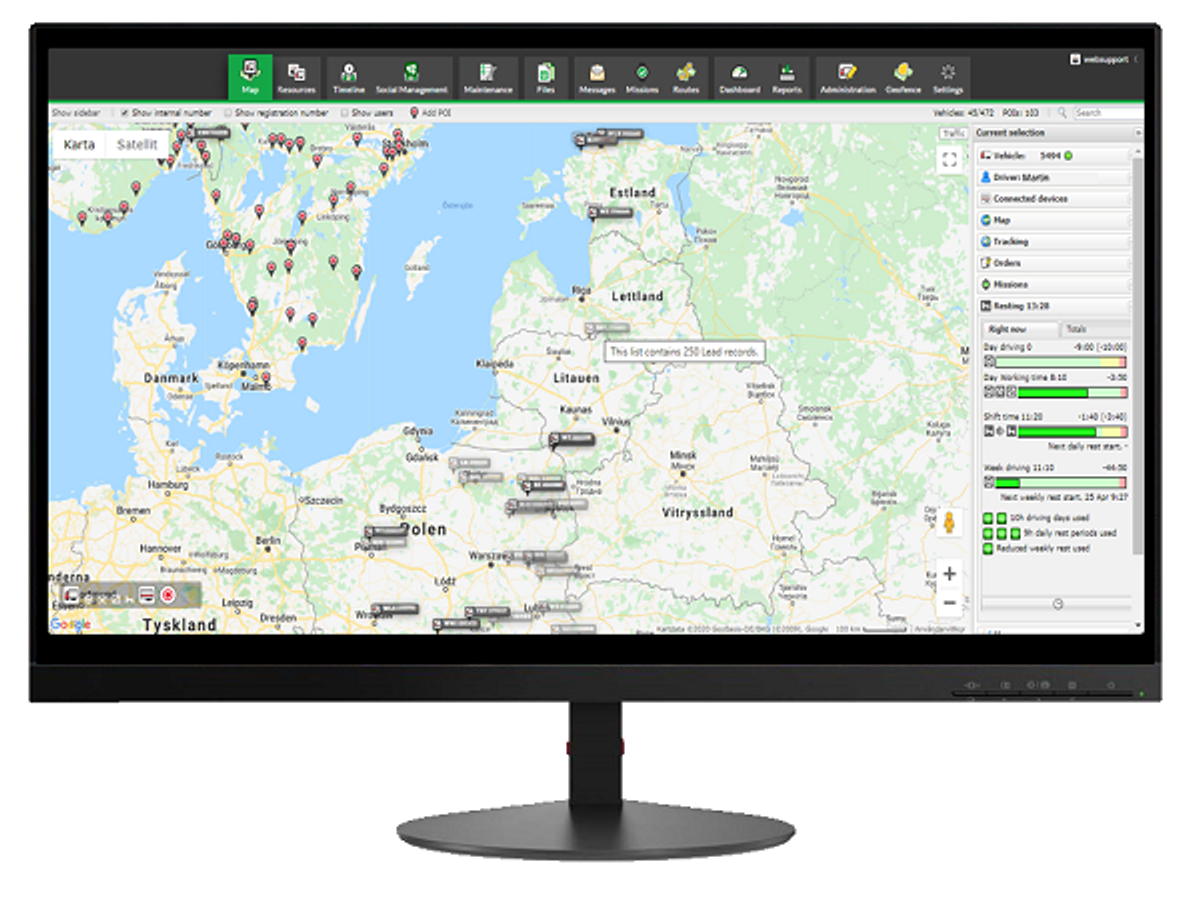Open the Settings gear module
Image resolution: width=1200 pixels, height=900 pixels.
(x=948, y=77)
